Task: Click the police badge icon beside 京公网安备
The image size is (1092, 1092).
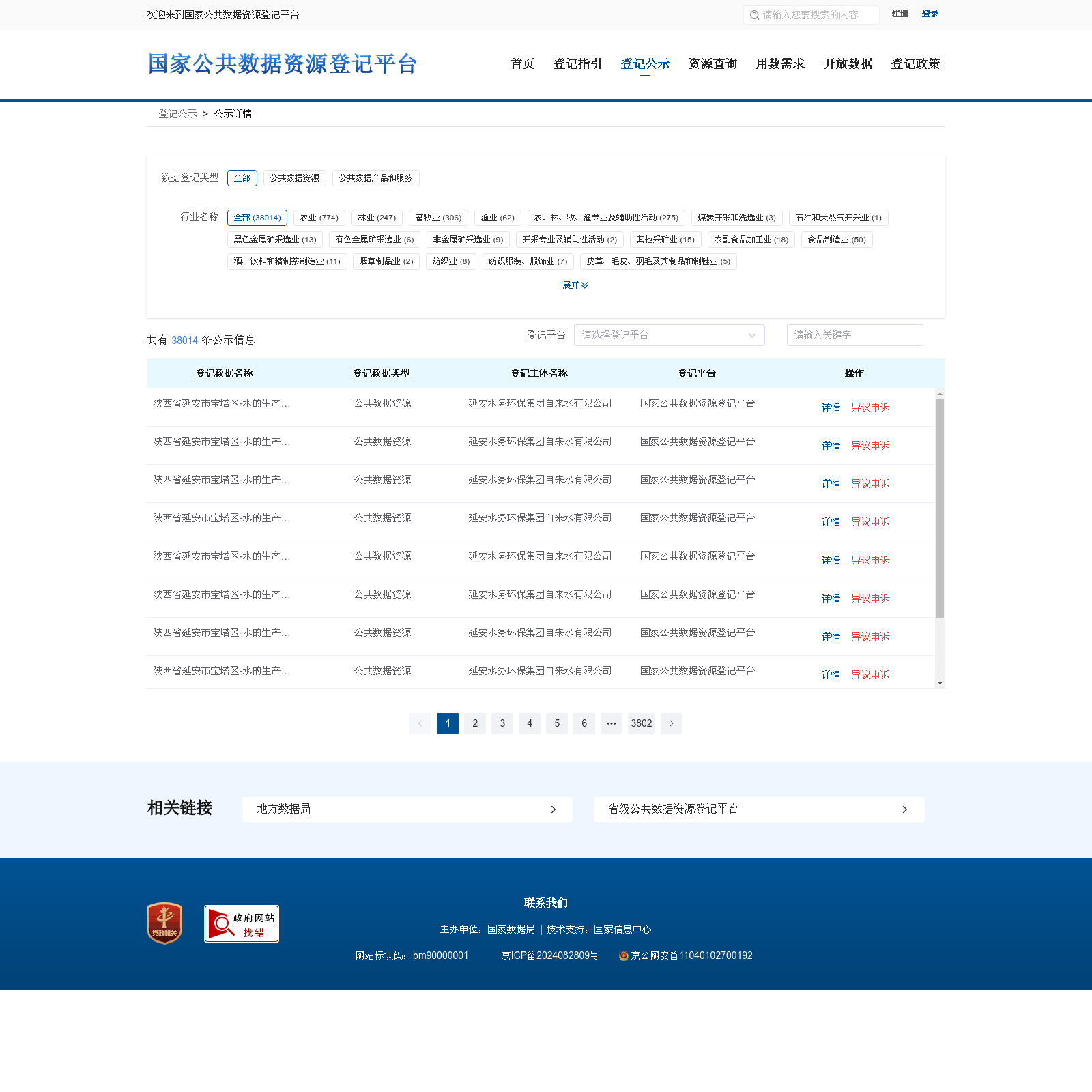Action: point(623,955)
